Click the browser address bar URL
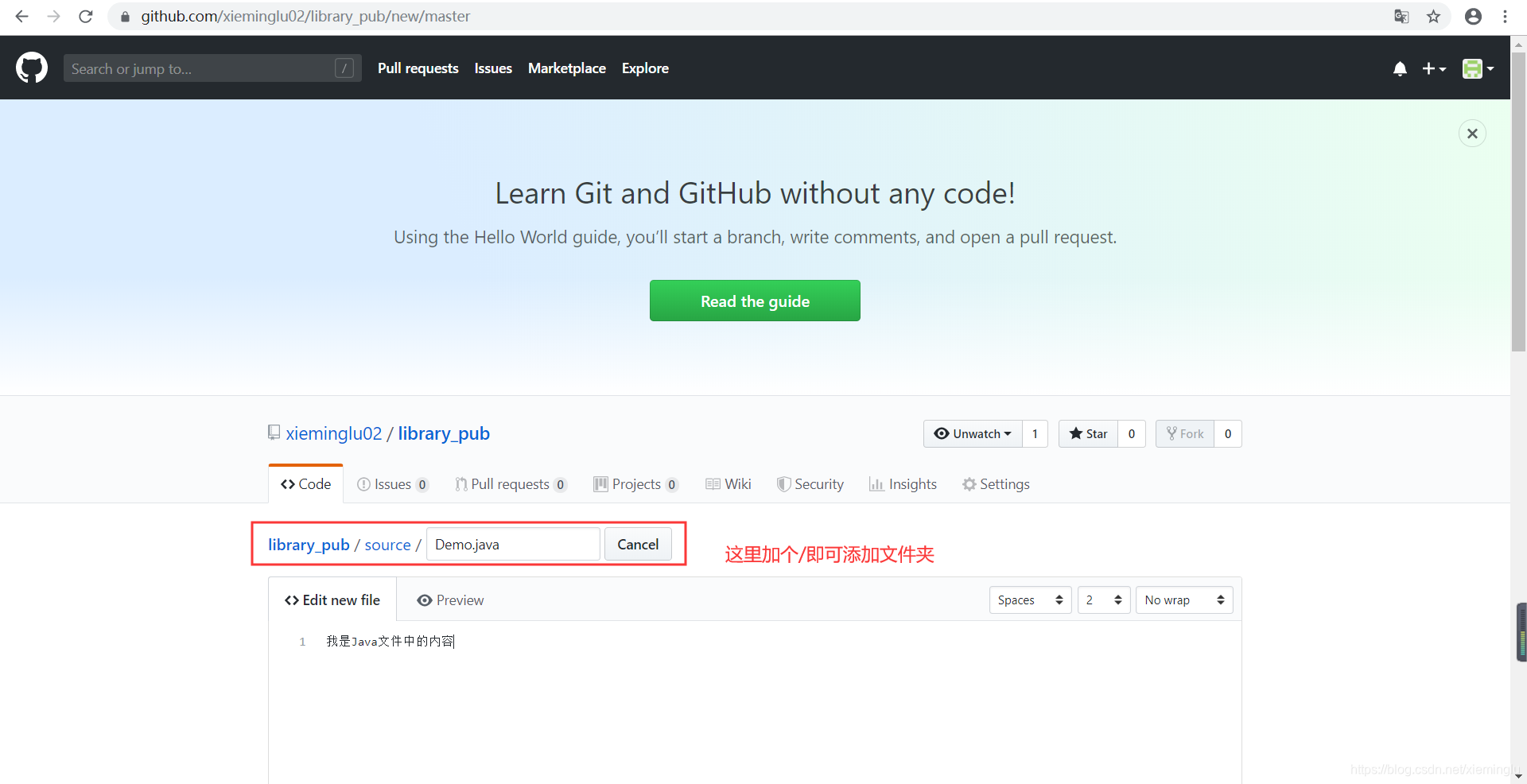This screenshot has width=1527, height=784. pyautogui.click(x=305, y=16)
